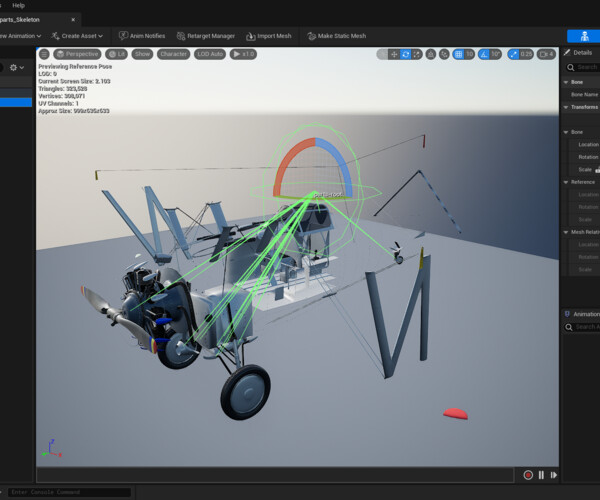600x500 pixels.
Task: Click the pause playback button
Action: [541, 475]
